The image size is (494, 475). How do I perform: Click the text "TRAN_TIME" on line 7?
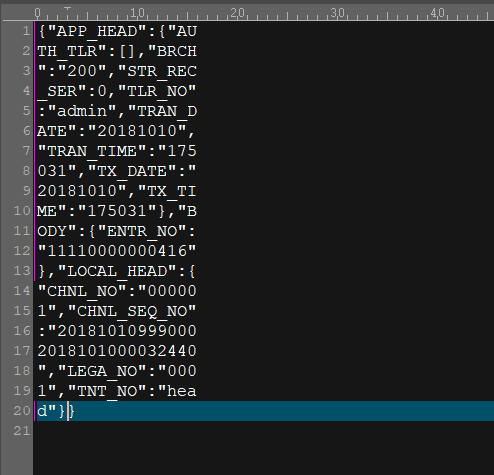coord(92,152)
